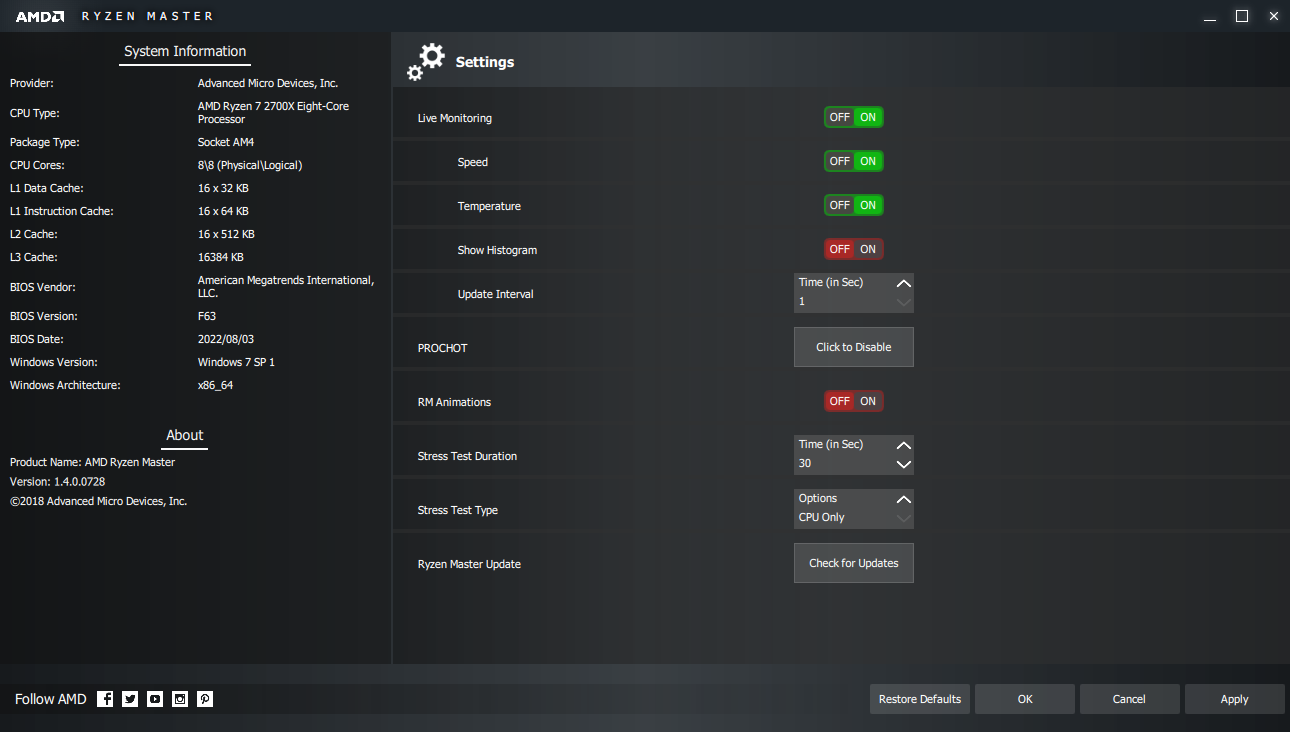Viewport: 1290px width, 732px height.
Task: Click the L2 Cache value 16 x 512 KB
Action: click(226, 234)
